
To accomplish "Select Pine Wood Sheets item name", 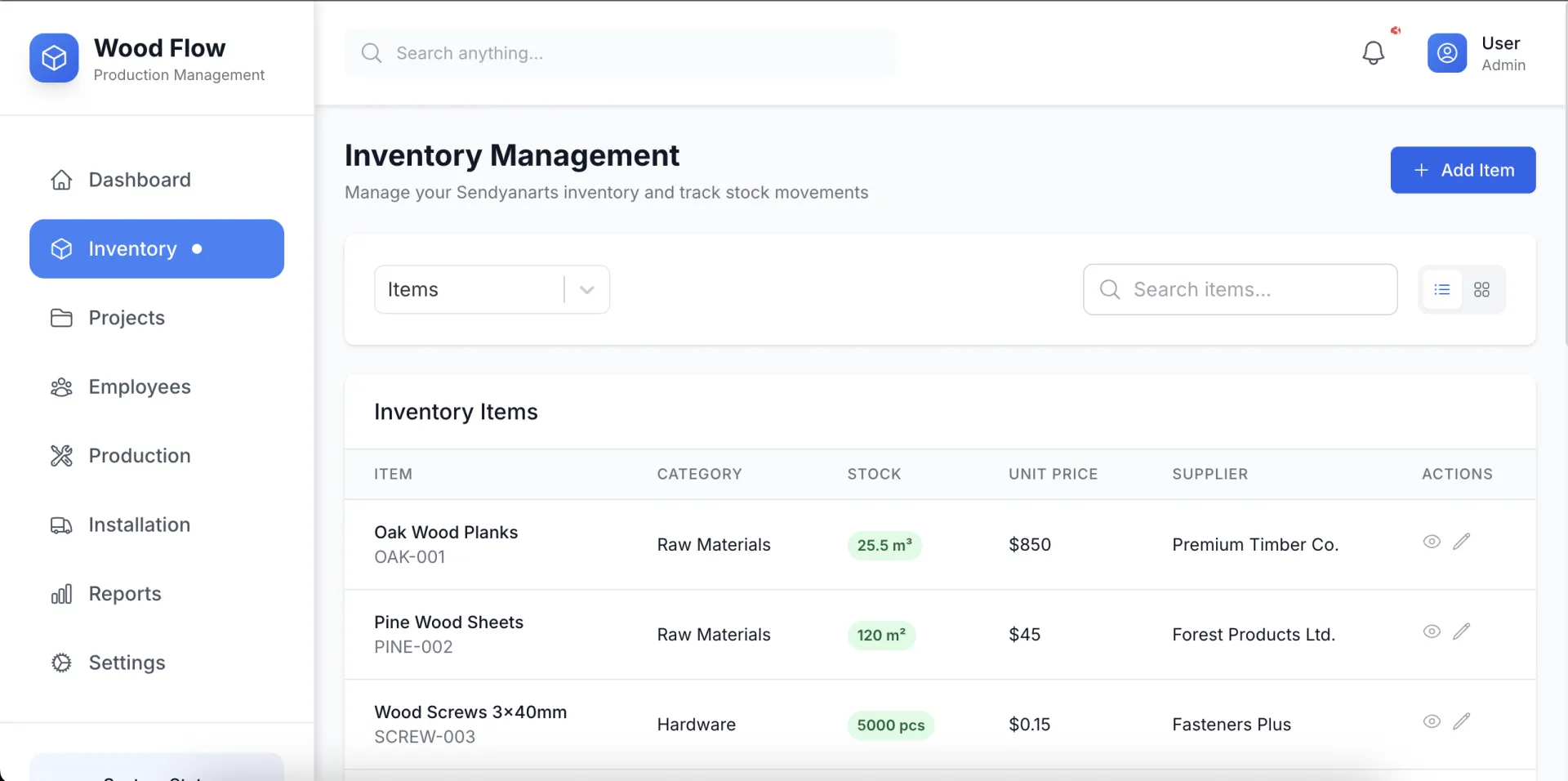I will tap(448, 622).
